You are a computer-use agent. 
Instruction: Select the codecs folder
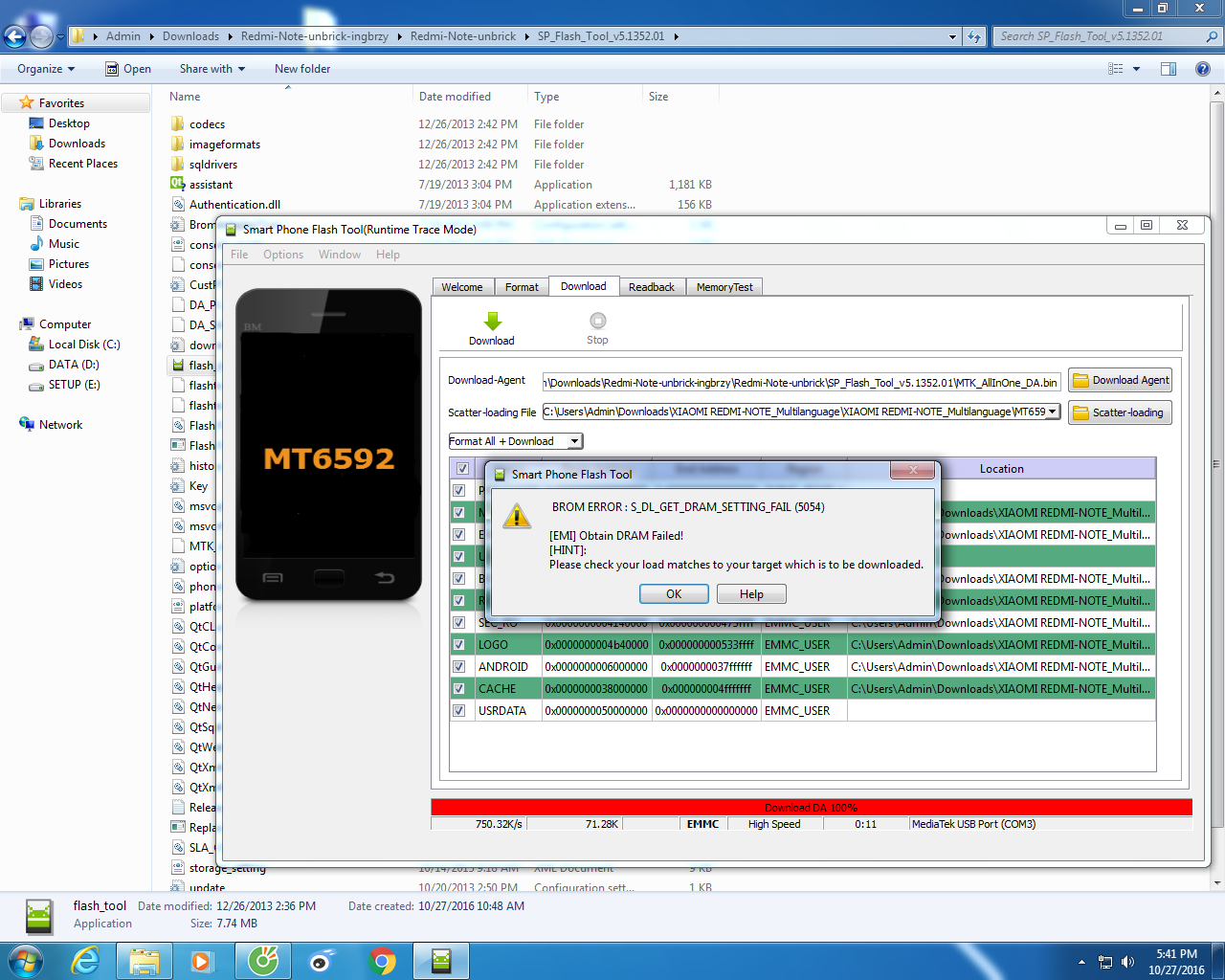point(207,124)
